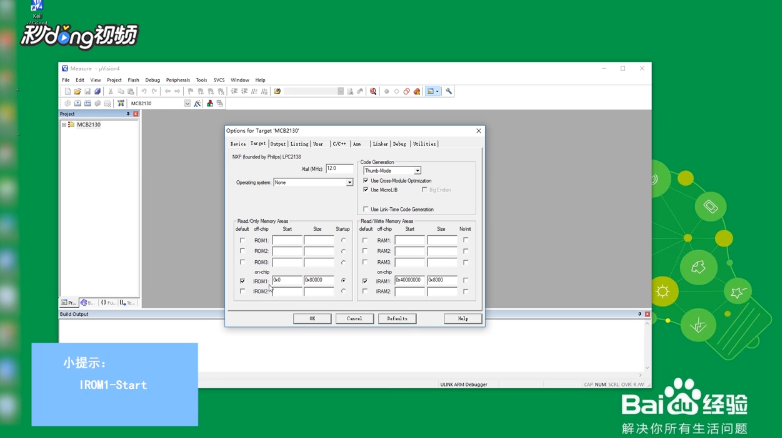Switch to the Linker tab
The image size is (782, 438).
[x=380, y=144]
